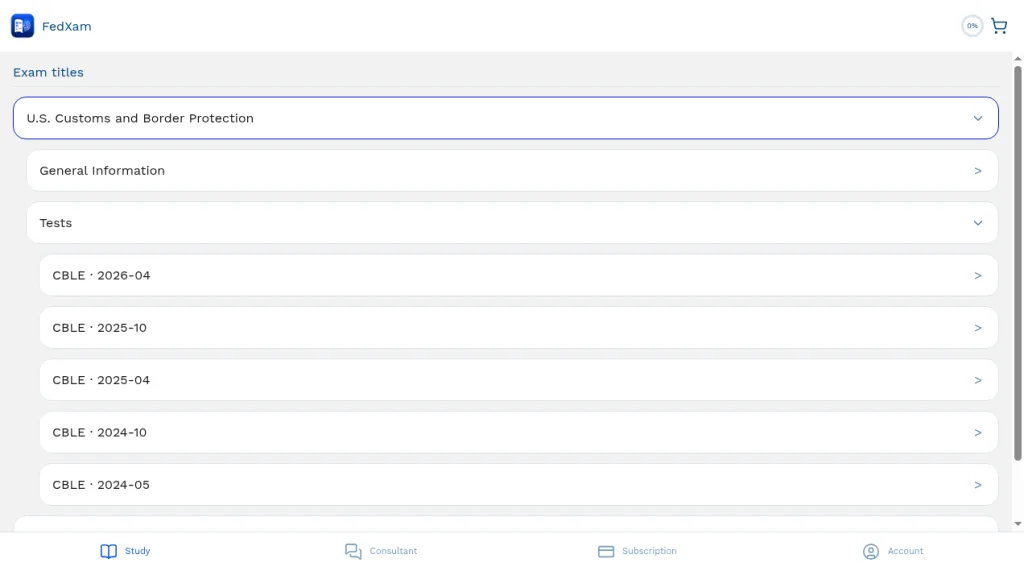Select the CBLE · 2025-10 text

[x=99, y=328]
